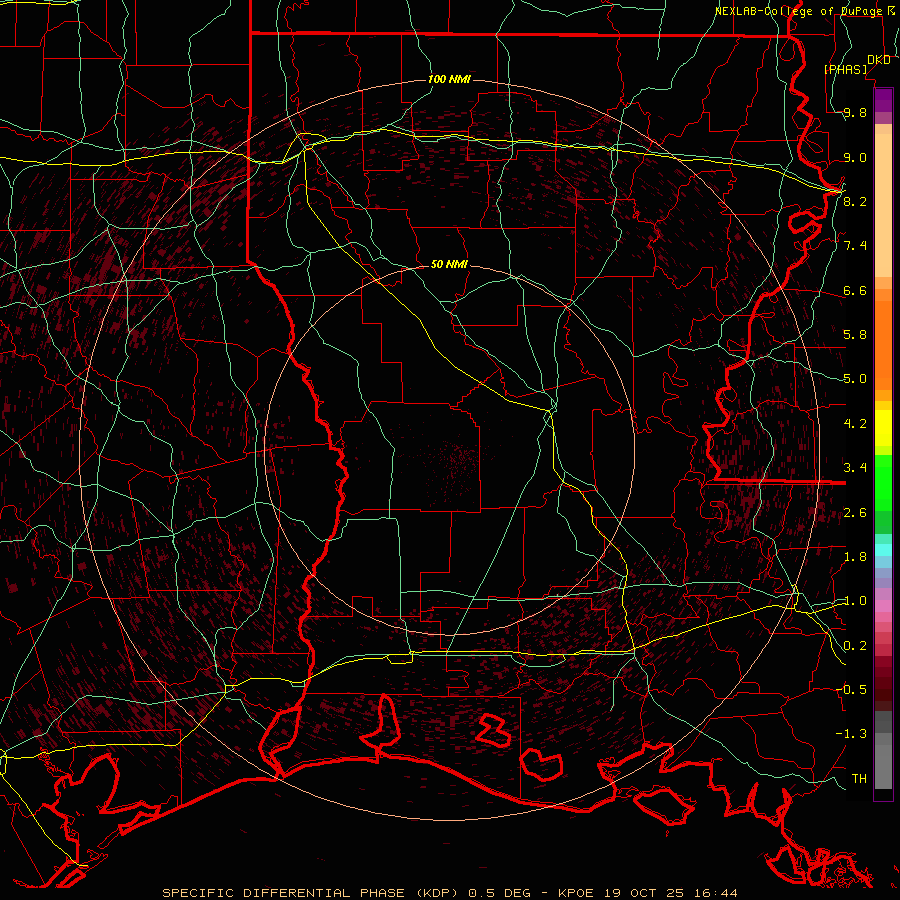Click the 1.0 scale value
The width and height of the screenshot is (900, 900).
click(x=855, y=601)
